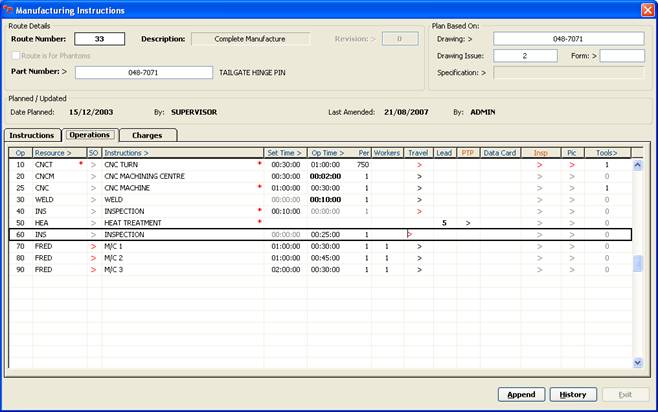Toggle Route is for Phantoms checkbox
The width and height of the screenshot is (658, 412).
pos(16,55)
